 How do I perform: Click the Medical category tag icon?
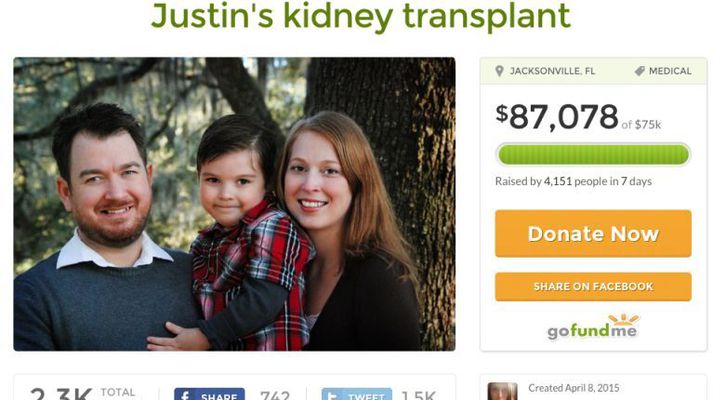point(639,71)
